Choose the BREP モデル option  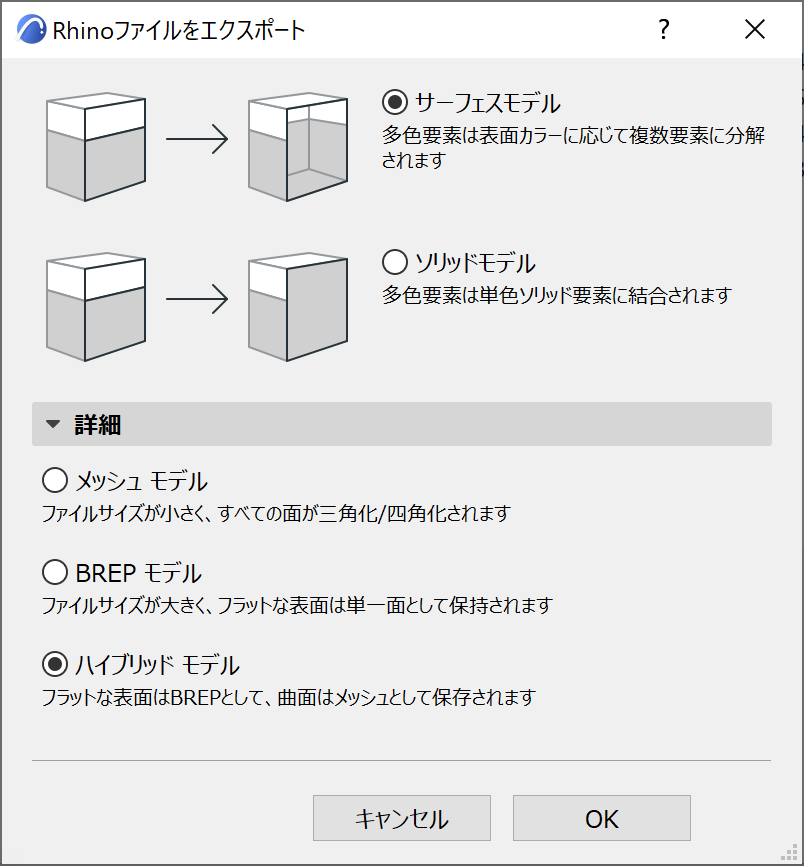point(54,573)
